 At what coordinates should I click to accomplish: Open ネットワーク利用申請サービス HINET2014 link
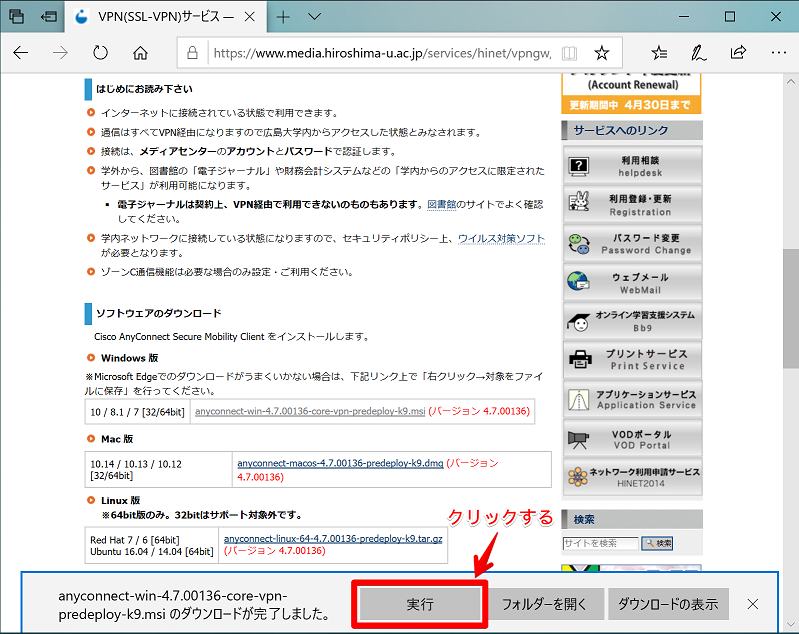point(632,477)
